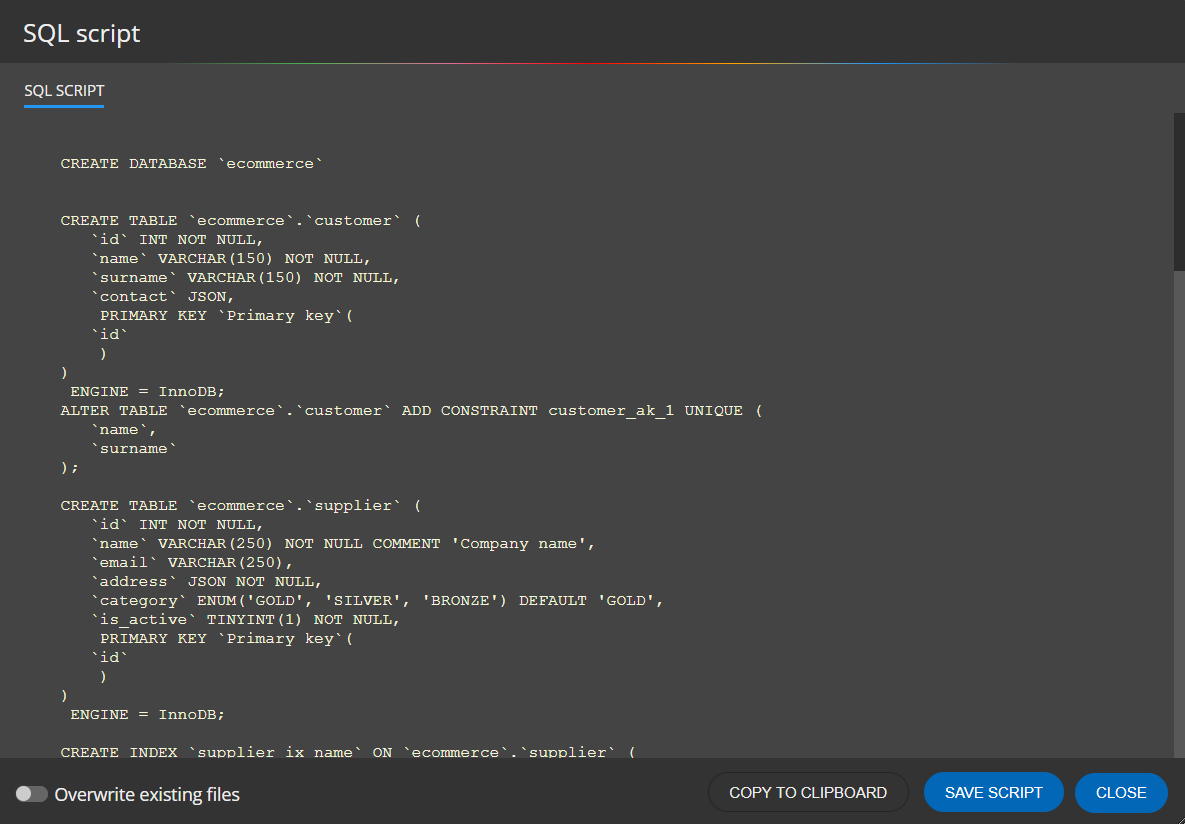The height and width of the screenshot is (824, 1185).
Task: Save the script with SAVE SCRIPT button
Action: (993, 792)
